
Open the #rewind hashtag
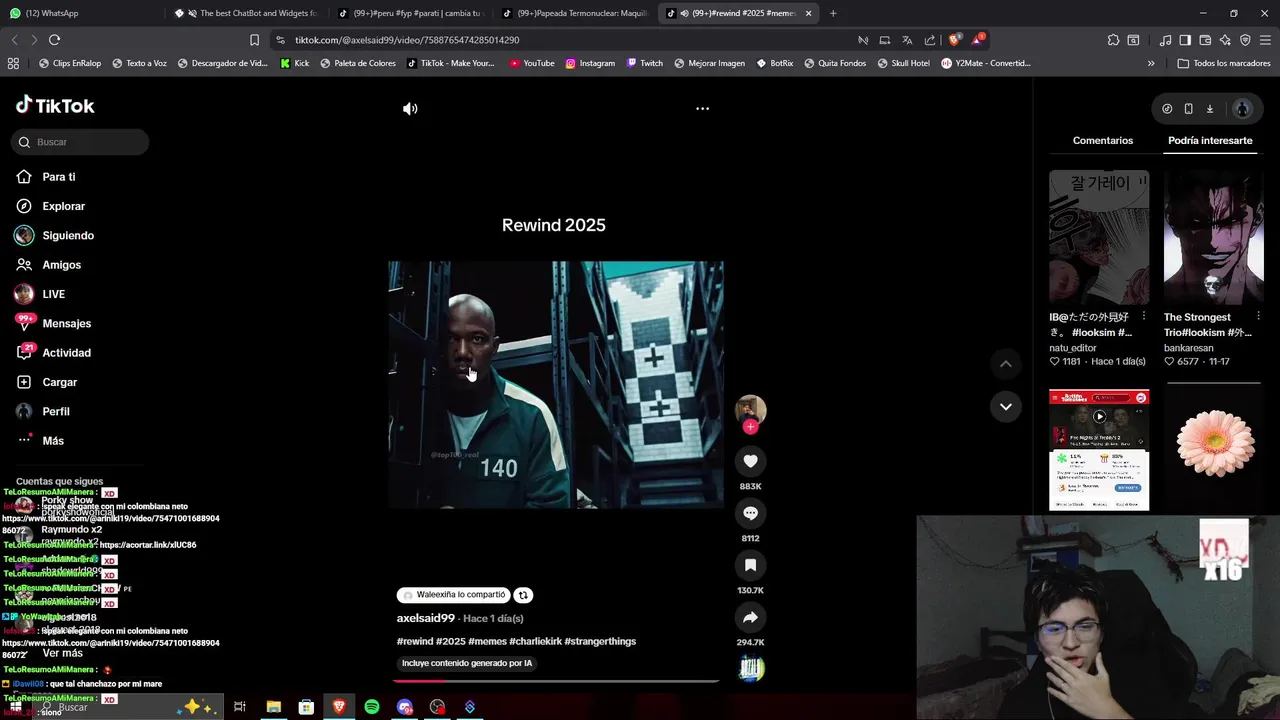coord(415,641)
